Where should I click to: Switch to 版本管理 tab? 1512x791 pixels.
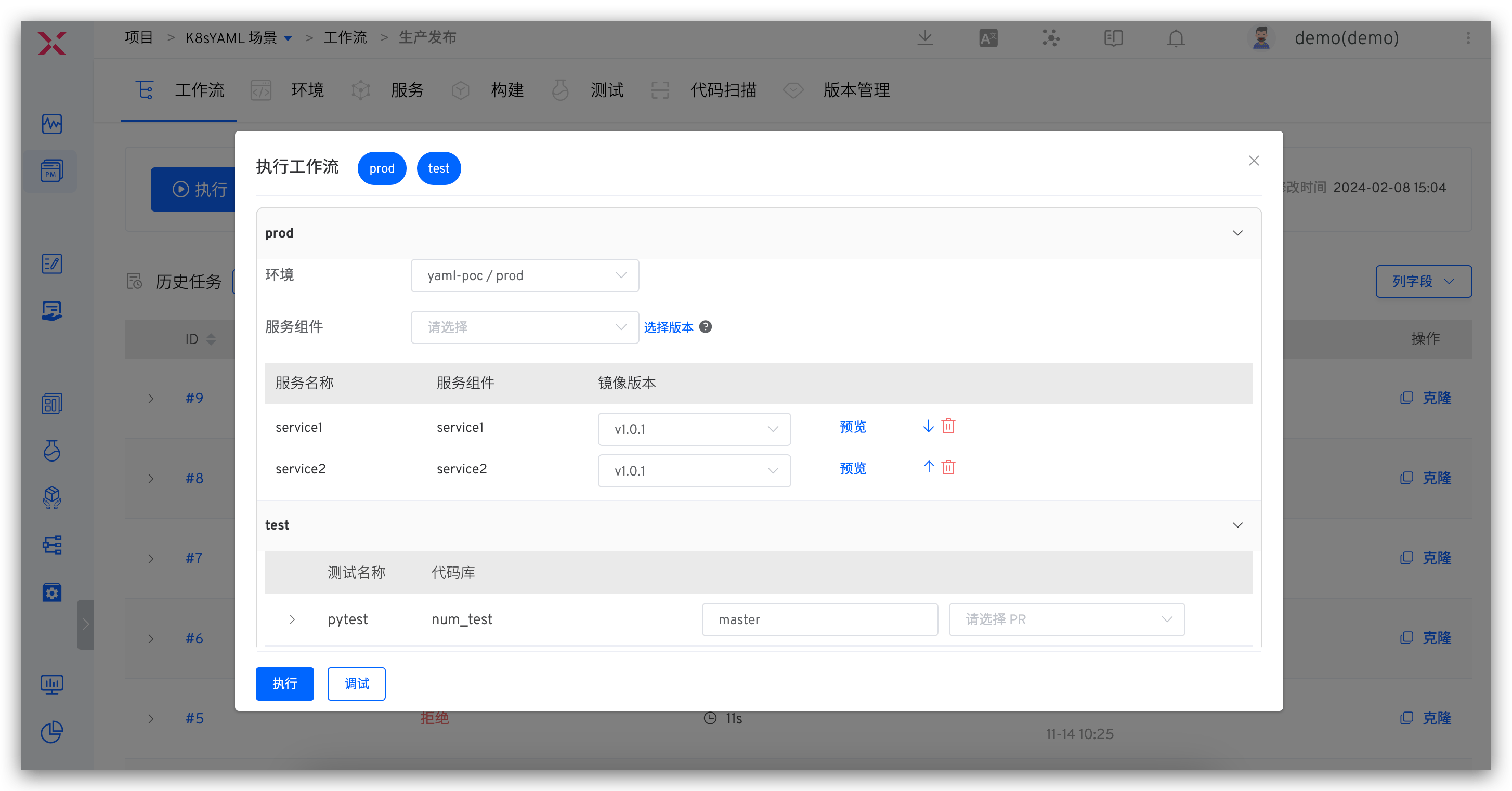[x=856, y=90]
